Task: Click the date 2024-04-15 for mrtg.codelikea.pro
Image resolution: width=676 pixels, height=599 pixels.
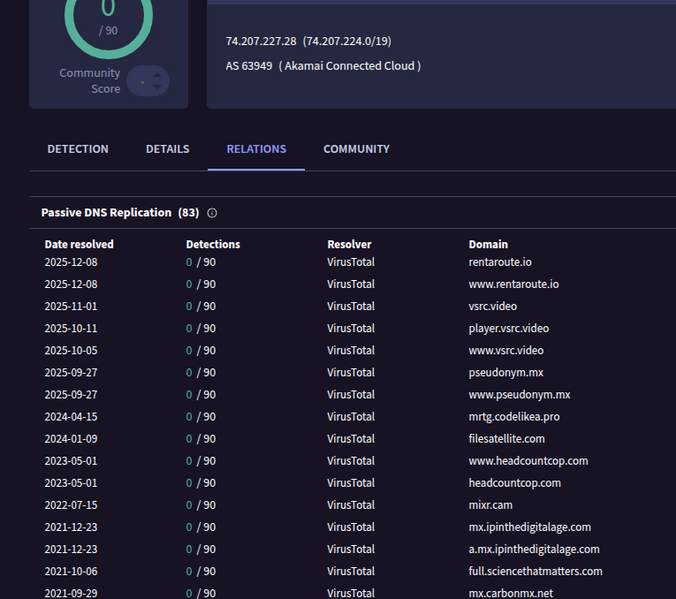Action: (x=71, y=417)
